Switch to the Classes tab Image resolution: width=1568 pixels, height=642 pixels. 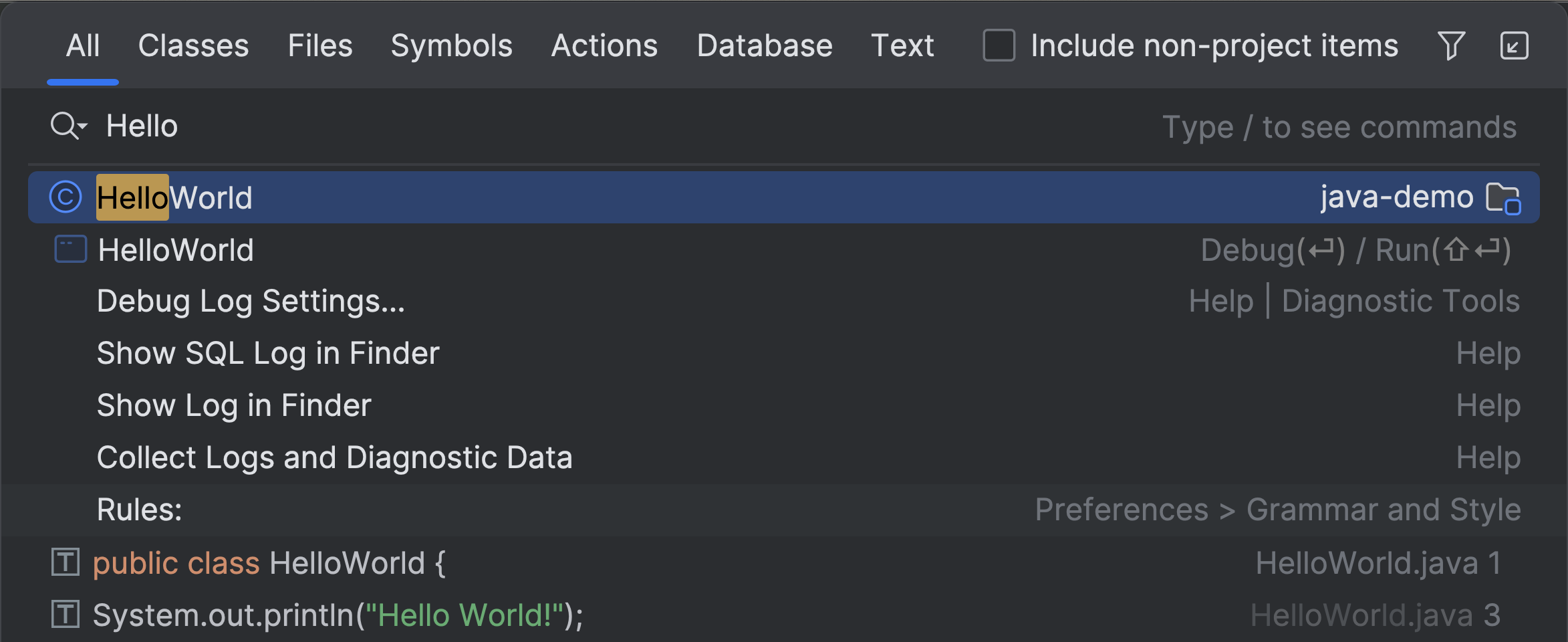pyautogui.click(x=193, y=46)
